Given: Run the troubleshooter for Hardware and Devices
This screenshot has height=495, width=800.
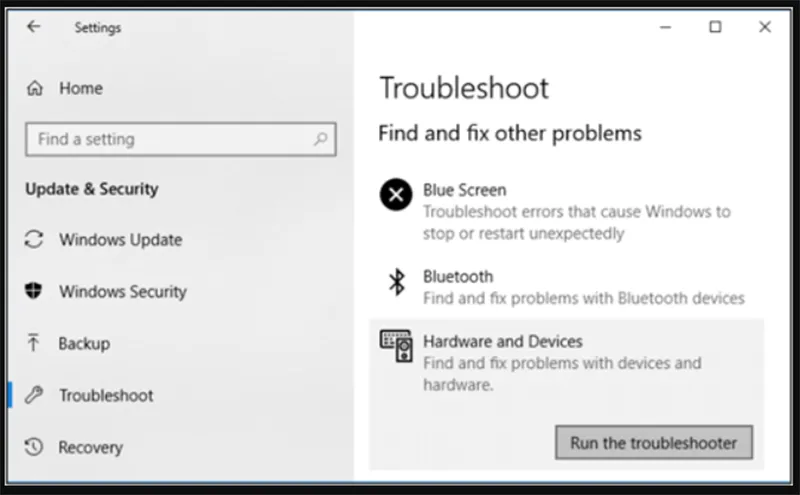Looking at the screenshot, I should (654, 442).
